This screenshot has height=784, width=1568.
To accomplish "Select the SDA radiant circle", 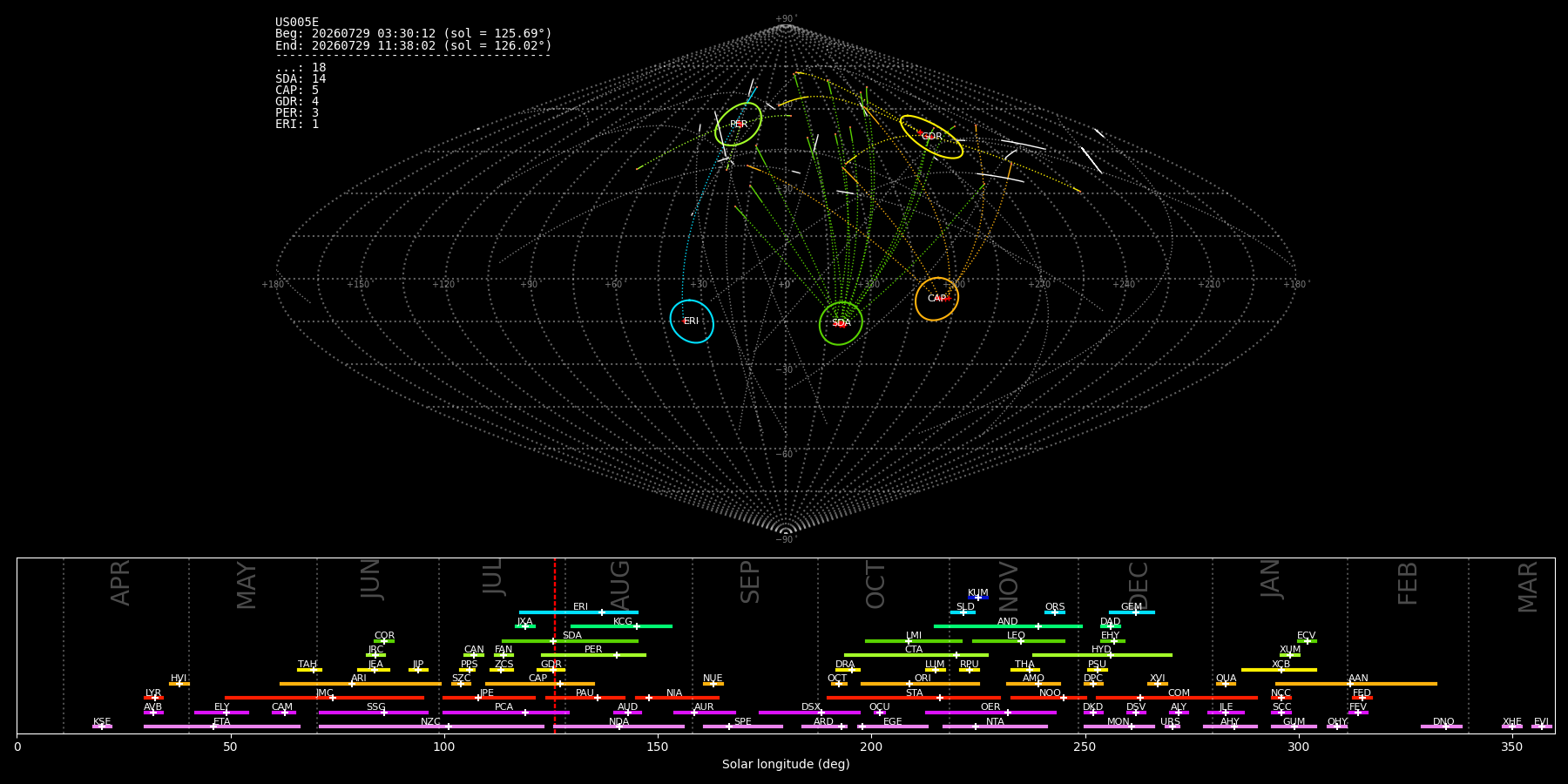I will pos(841,323).
